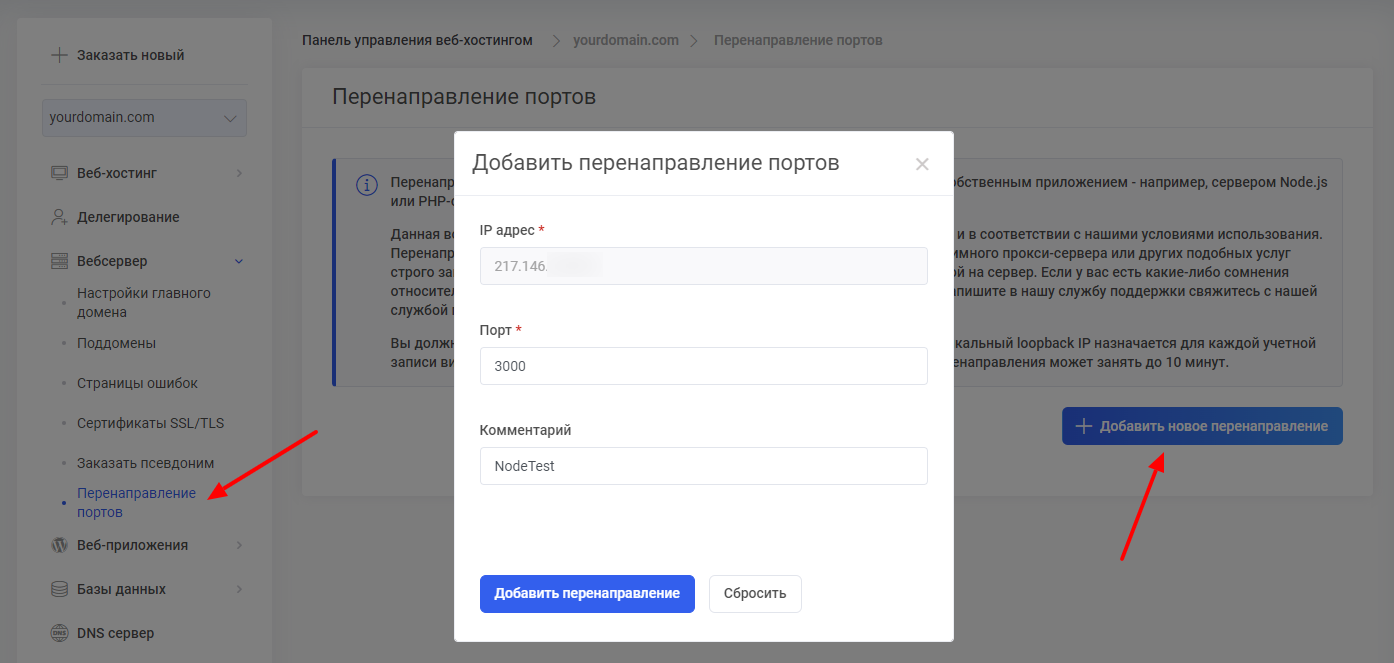This screenshot has width=1394, height=663.
Task: Click the Веб-приложения WordPress icon
Action: point(59,545)
